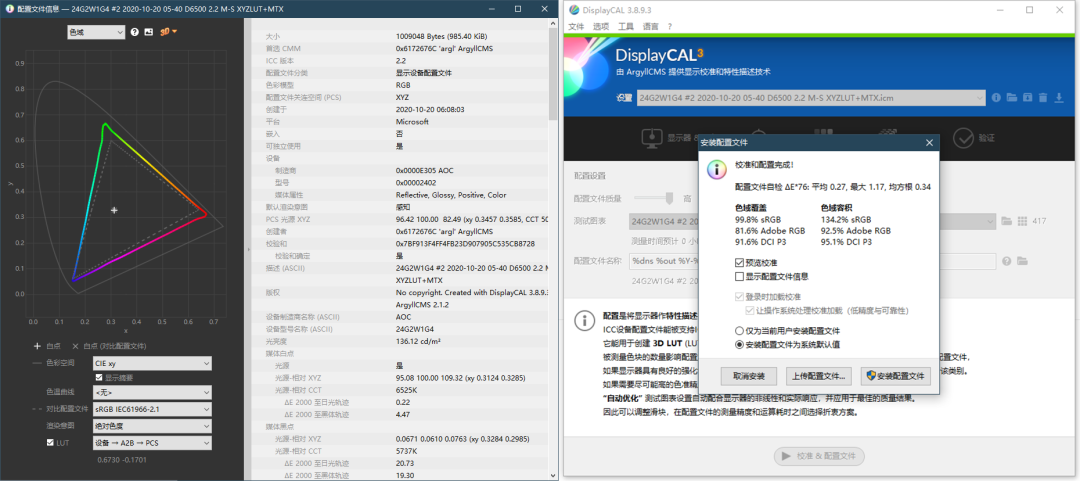1080x481 pixels.
Task: Click the 5737K black point CCT value
Action: (406, 451)
